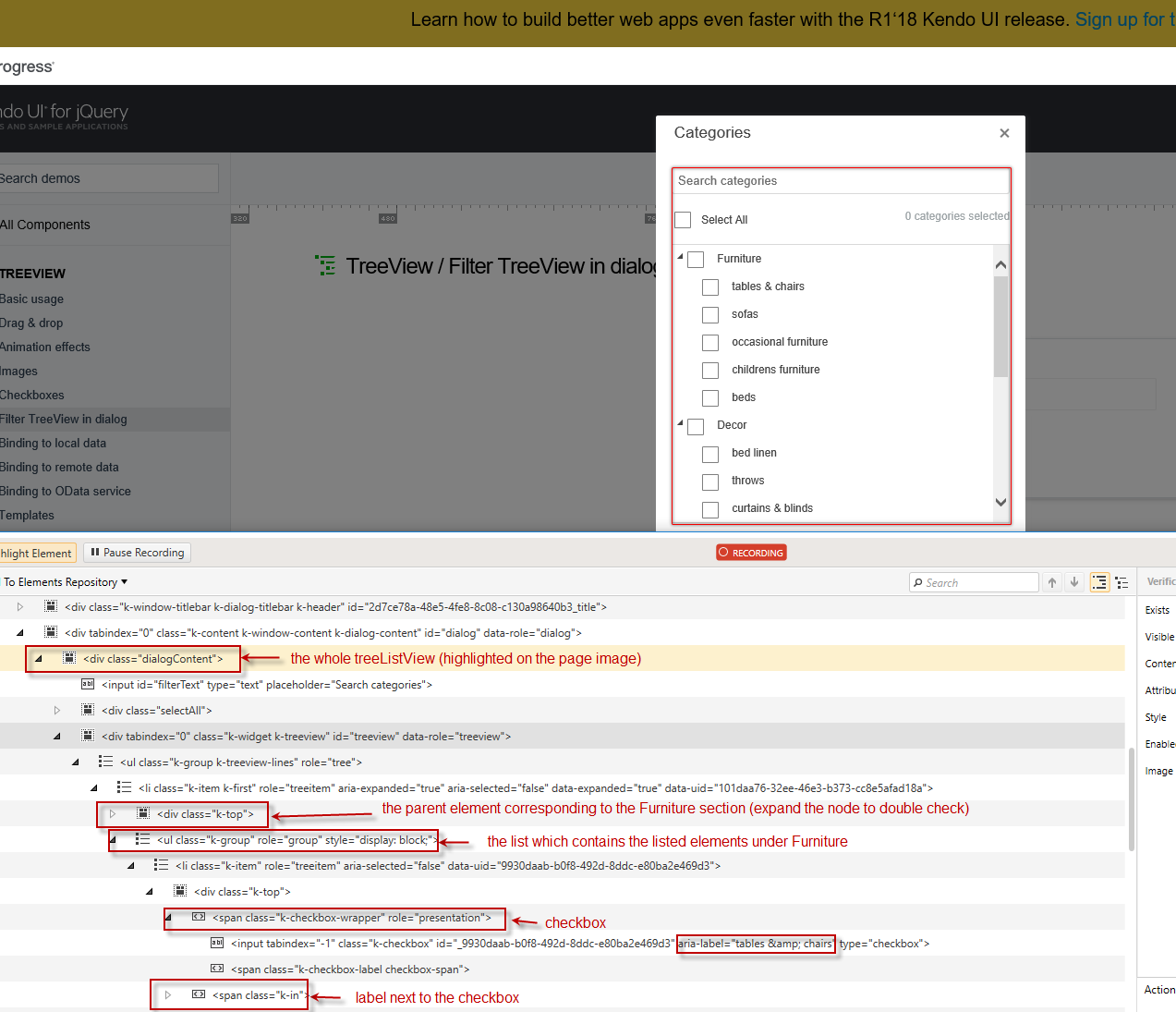Click the up arrow beside DOM search
The image size is (1176, 1012).
[x=1052, y=582]
